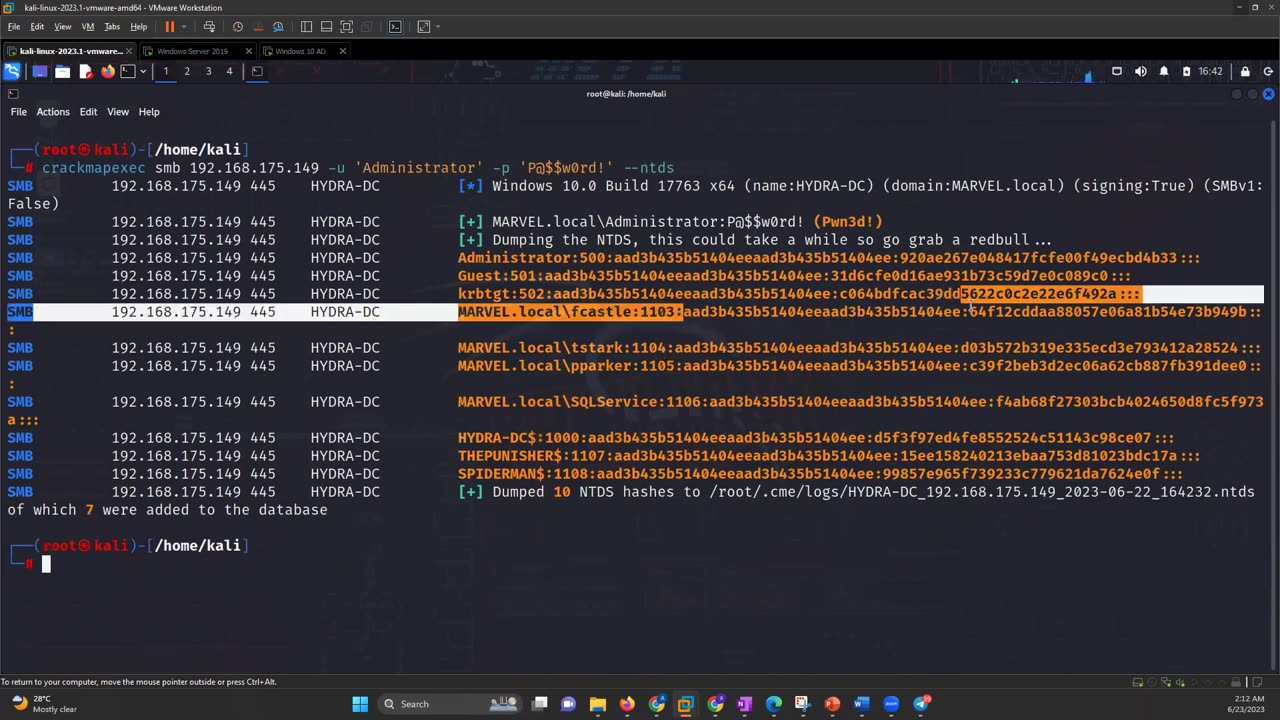Close the terminal window with blue X
The width and height of the screenshot is (1280, 720).
pyautogui.click(x=1268, y=94)
